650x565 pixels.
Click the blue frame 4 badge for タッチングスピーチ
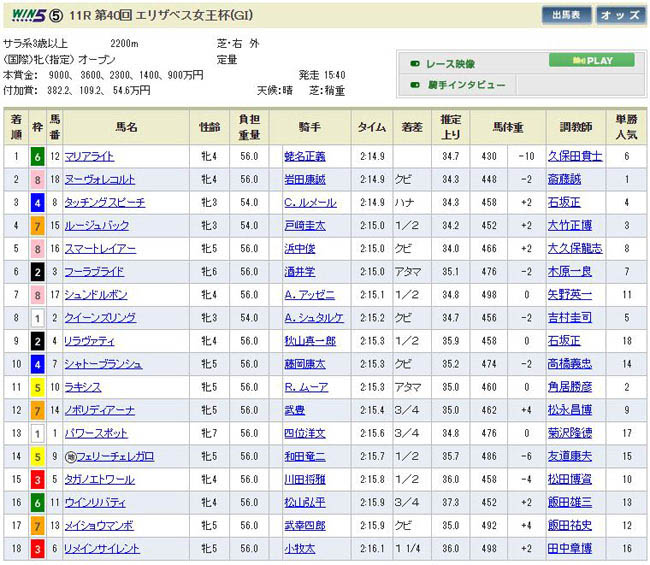point(37,203)
